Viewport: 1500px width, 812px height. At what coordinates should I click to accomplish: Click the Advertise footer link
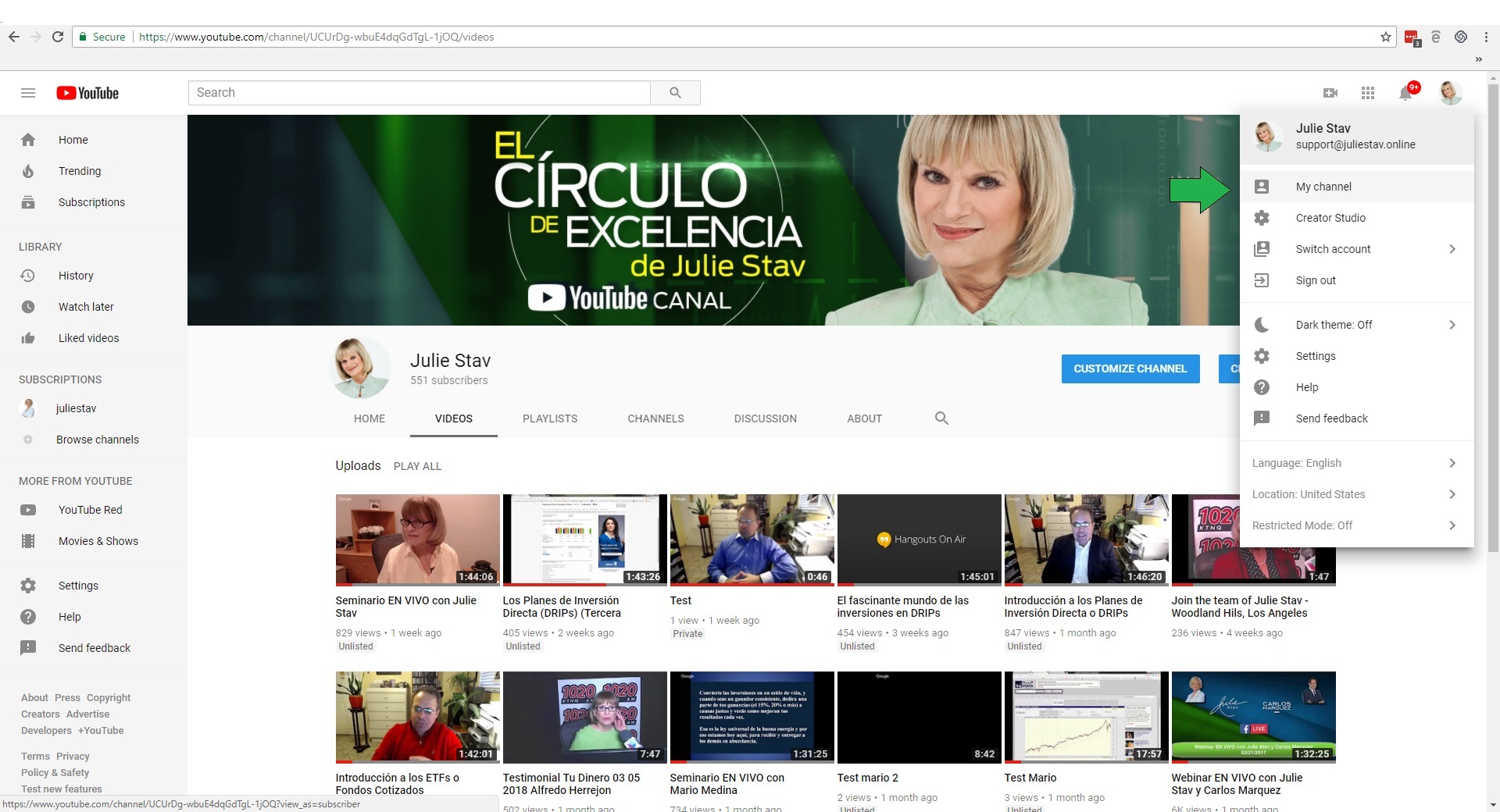[87, 714]
